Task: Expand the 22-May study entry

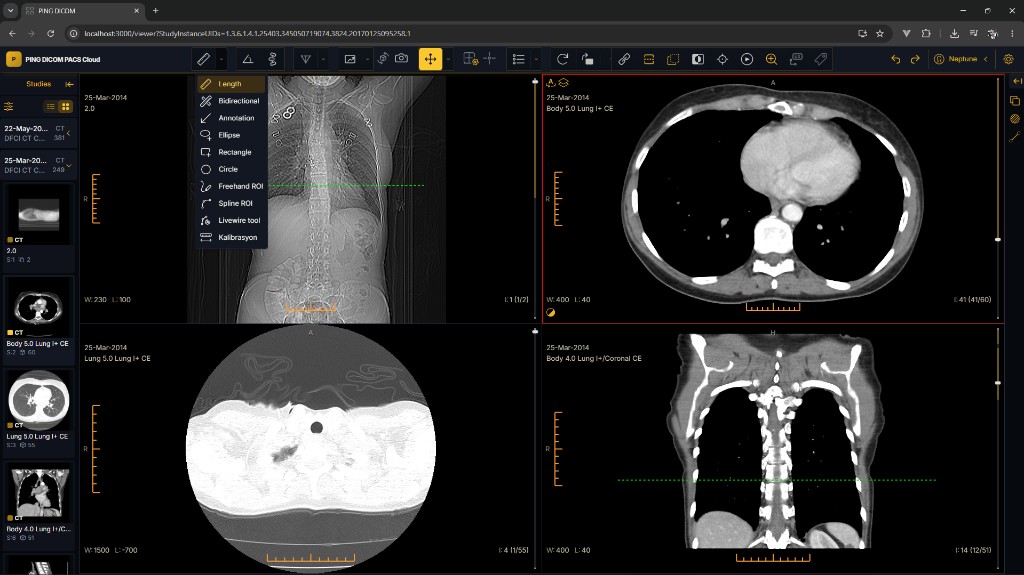Action: pyautogui.click(x=39, y=133)
